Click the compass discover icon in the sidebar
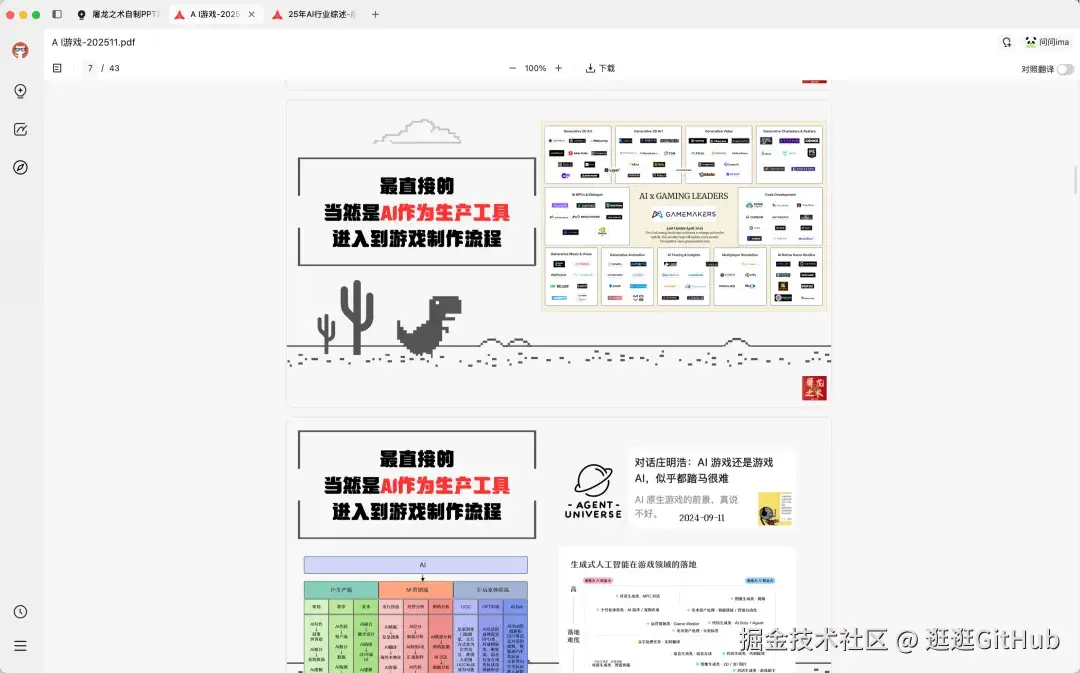This screenshot has width=1080, height=673. (20, 167)
